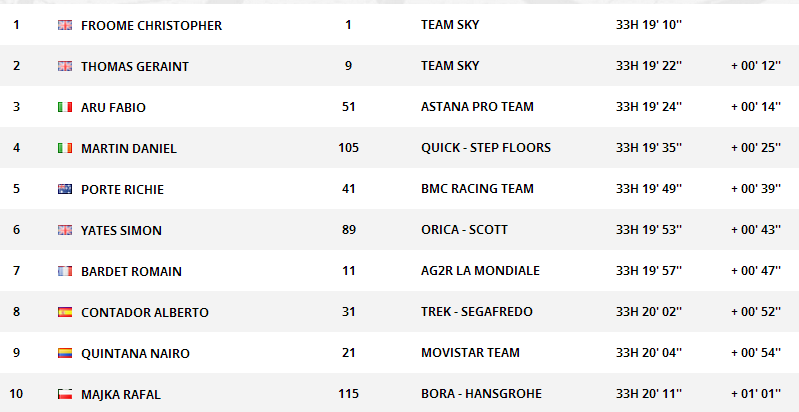Viewport: 799px width, 412px height.
Task: Click the Australian flag beside Porte Richie
Action: (65, 189)
